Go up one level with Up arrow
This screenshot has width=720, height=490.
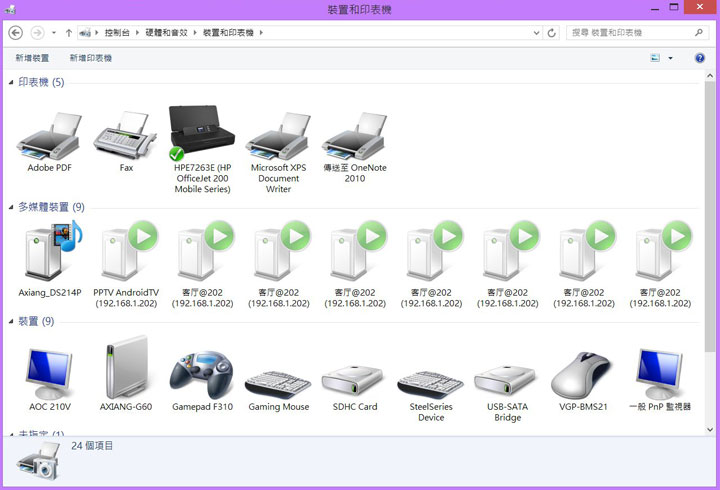[68, 33]
